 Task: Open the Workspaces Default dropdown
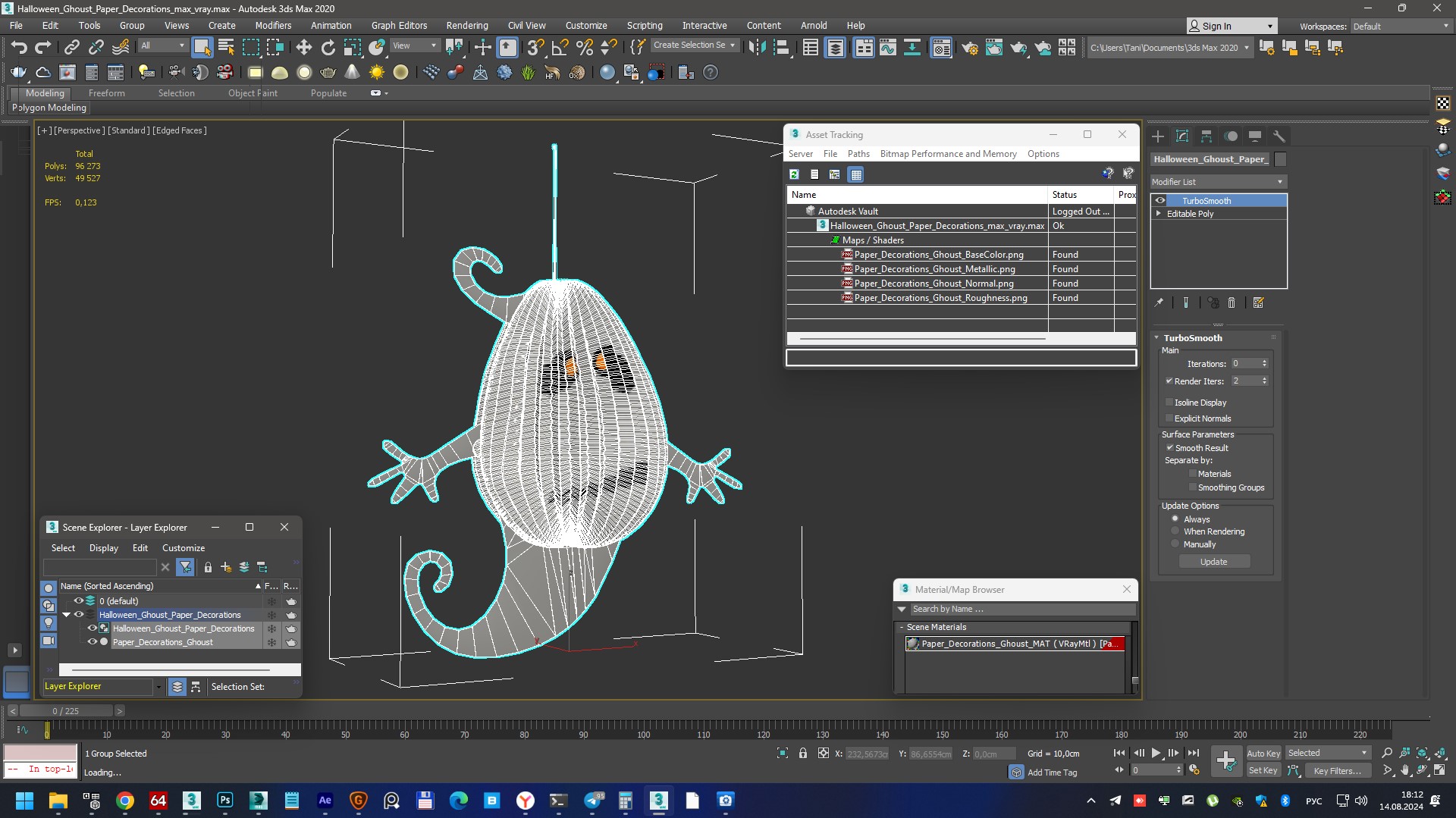point(1401,27)
